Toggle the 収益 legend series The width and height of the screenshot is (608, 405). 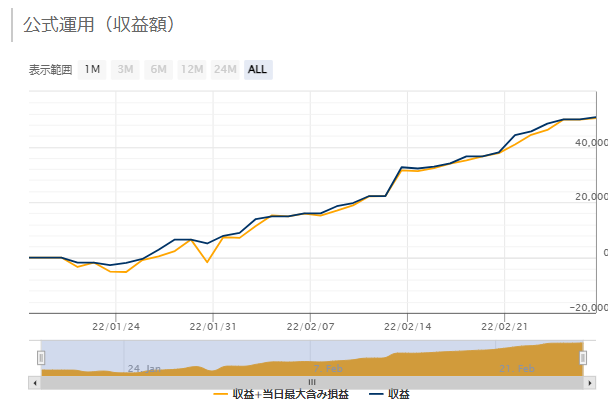(x=389, y=395)
